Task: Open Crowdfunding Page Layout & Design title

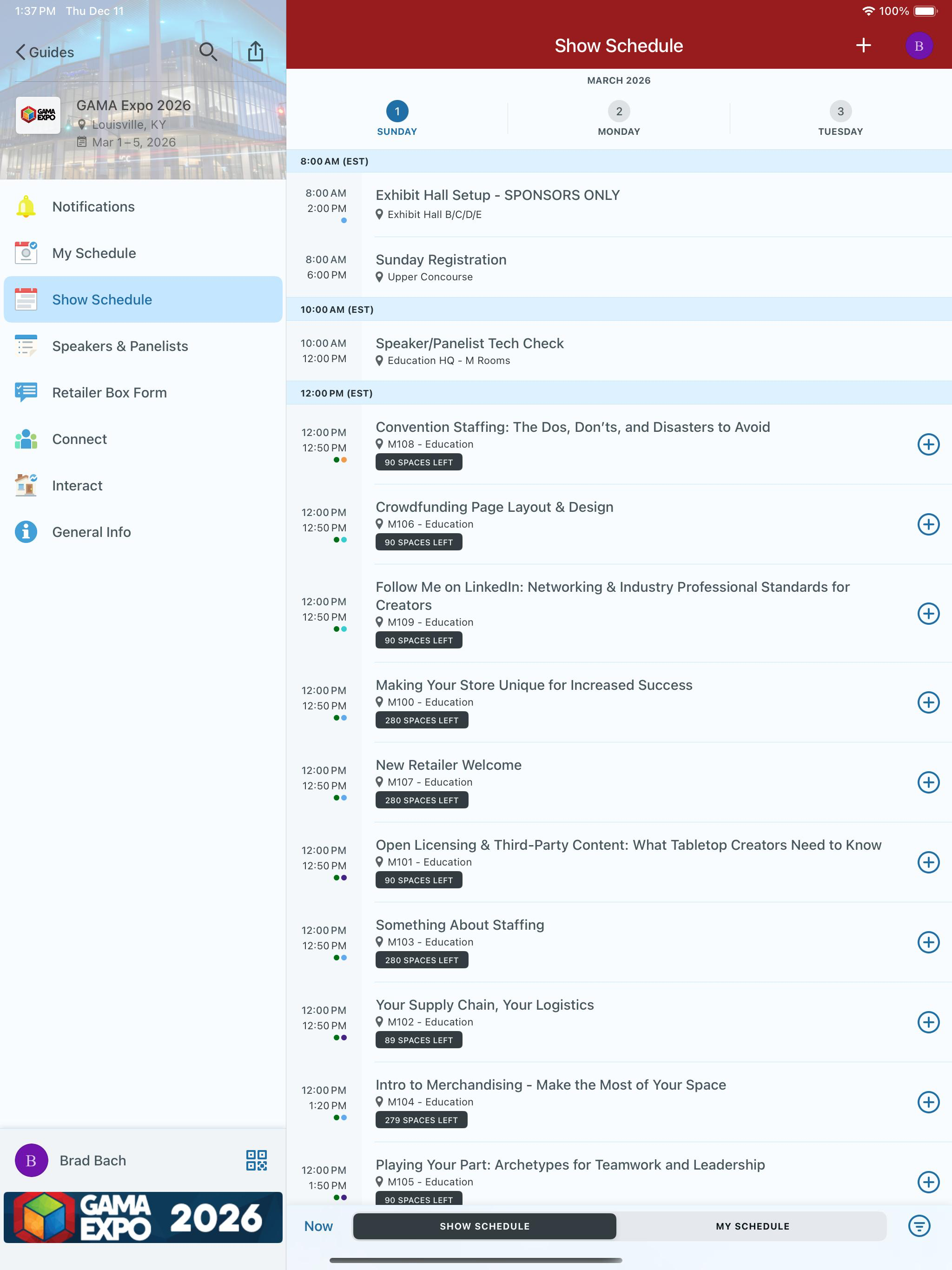Action: [x=495, y=507]
